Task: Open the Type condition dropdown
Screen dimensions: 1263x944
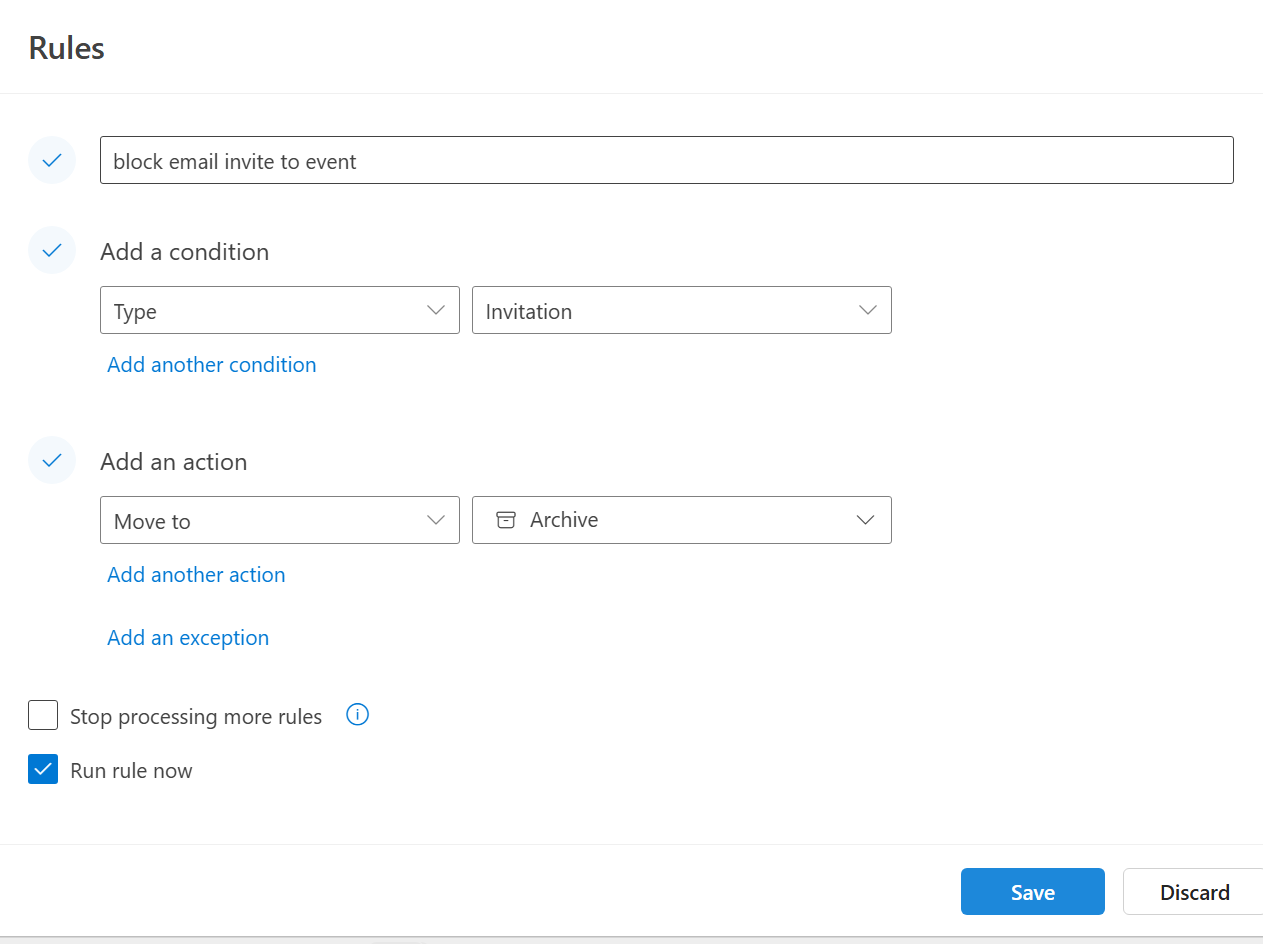Action: [x=280, y=310]
